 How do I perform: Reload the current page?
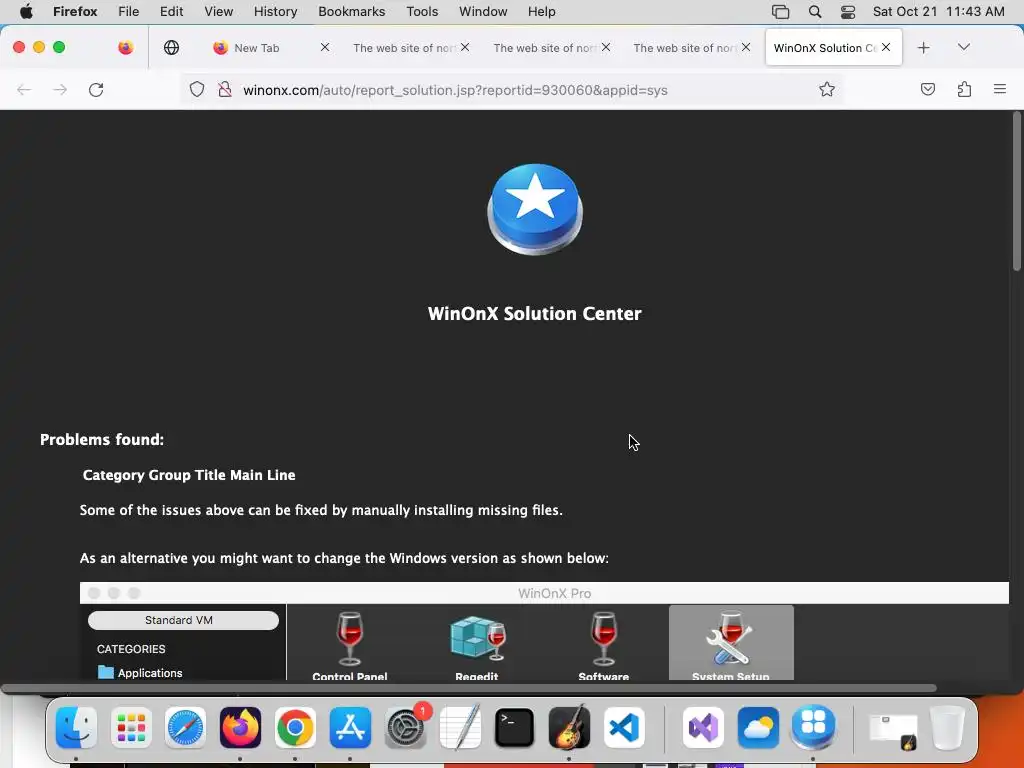coord(96,89)
